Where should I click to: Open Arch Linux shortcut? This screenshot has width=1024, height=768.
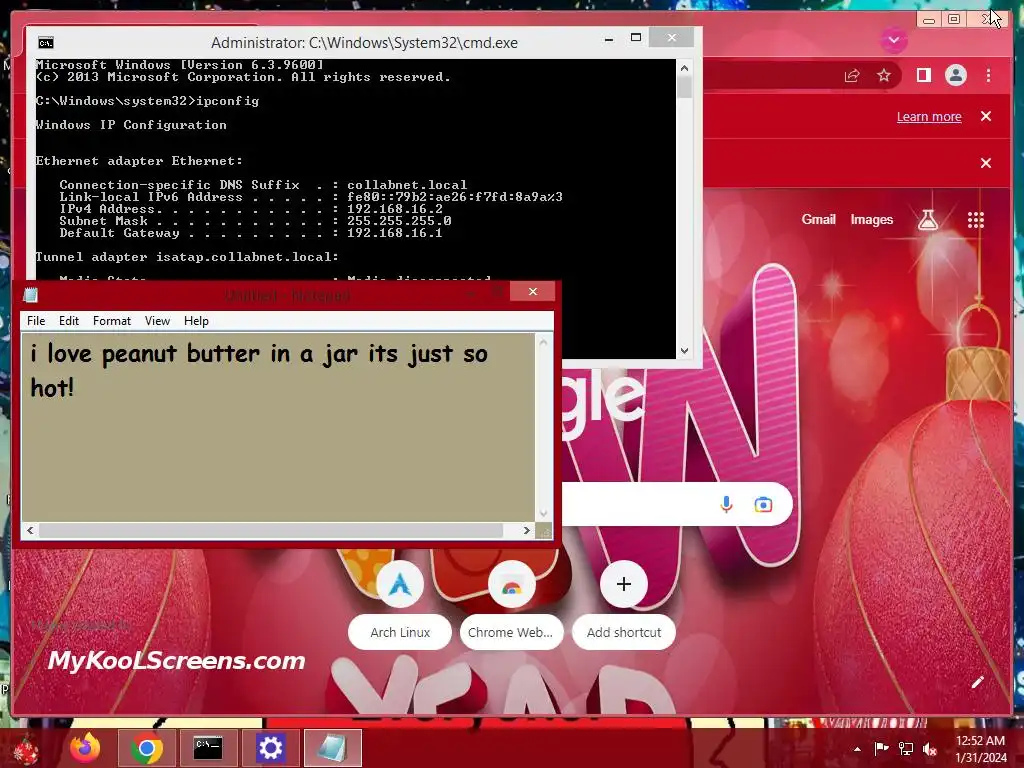(400, 632)
